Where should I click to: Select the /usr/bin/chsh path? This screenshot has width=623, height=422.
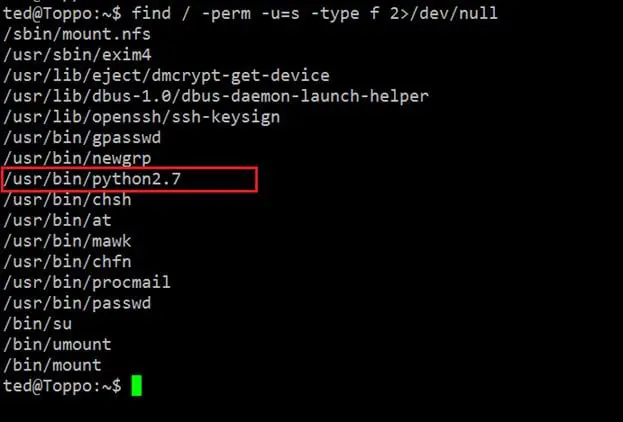point(66,200)
